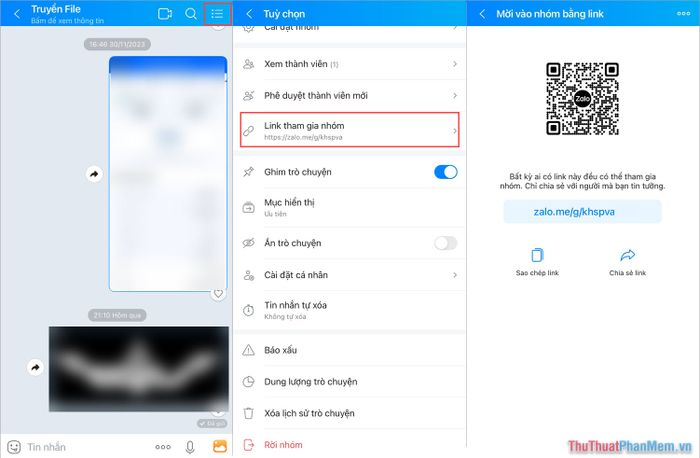The width and height of the screenshot is (700, 458).
Task: Tap the zalo.me/g/khspva link
Action: [x=583, y=212]
